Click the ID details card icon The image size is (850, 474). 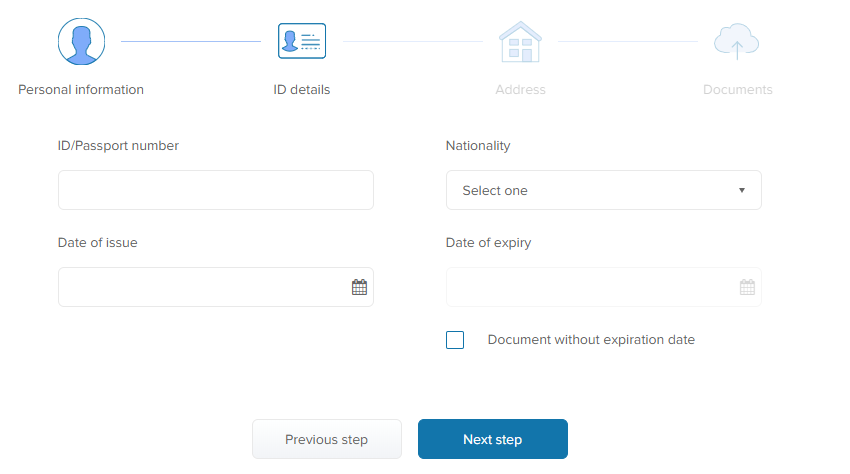point(302,41)
